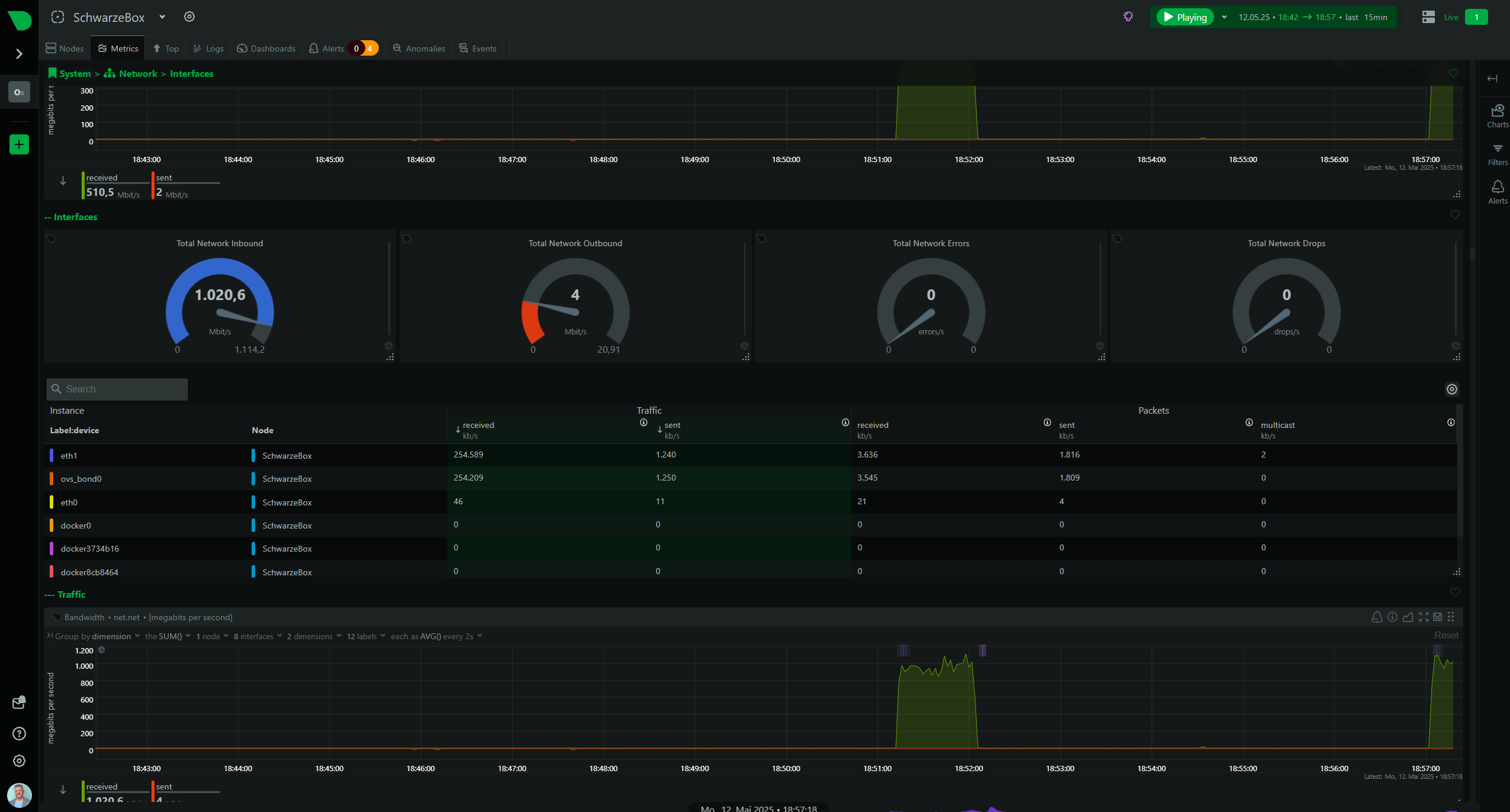Image resolution: width=1510 pixels, height=812 pixels.
Task: Favorite the Interfaces section with heart icon
Action: click(1455, 215)
